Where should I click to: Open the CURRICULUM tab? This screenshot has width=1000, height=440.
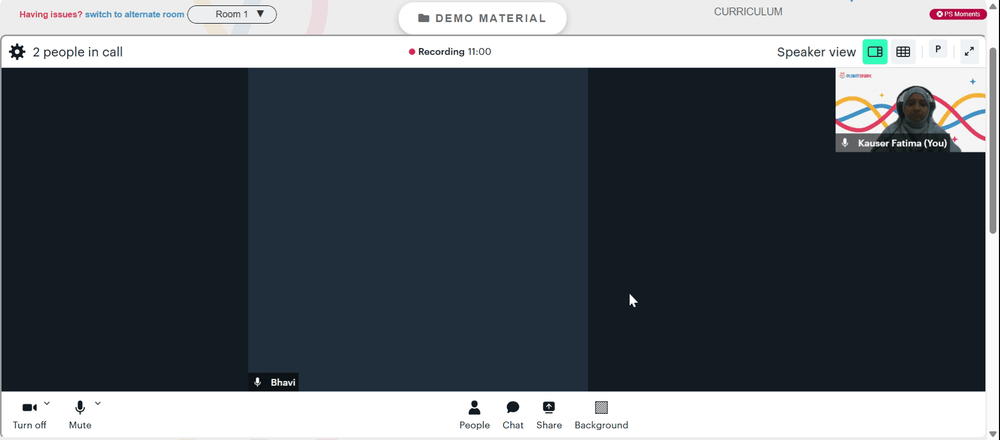(x=748, y=11)
